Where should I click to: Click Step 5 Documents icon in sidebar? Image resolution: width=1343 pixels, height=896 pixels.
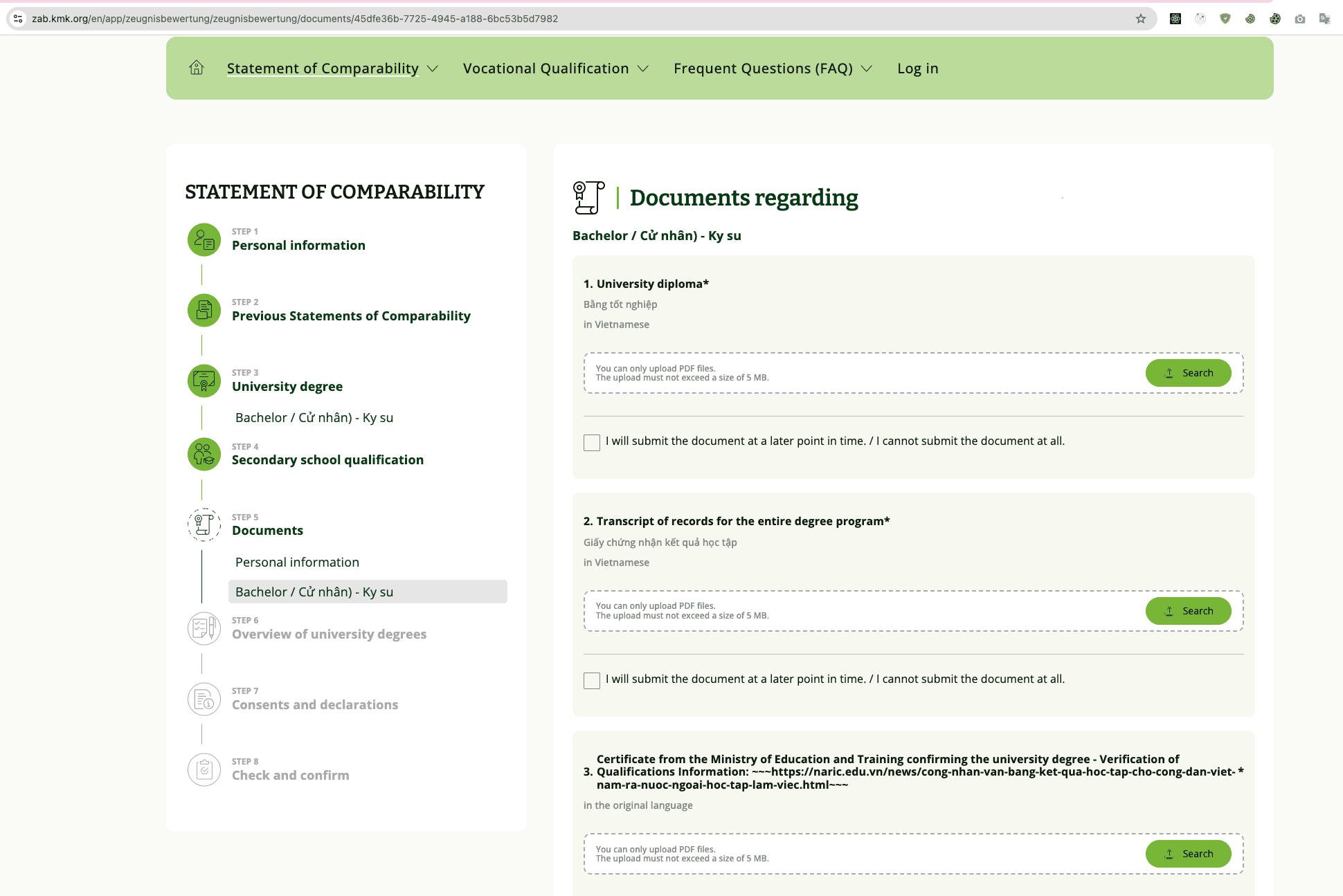tap(204, 524)
